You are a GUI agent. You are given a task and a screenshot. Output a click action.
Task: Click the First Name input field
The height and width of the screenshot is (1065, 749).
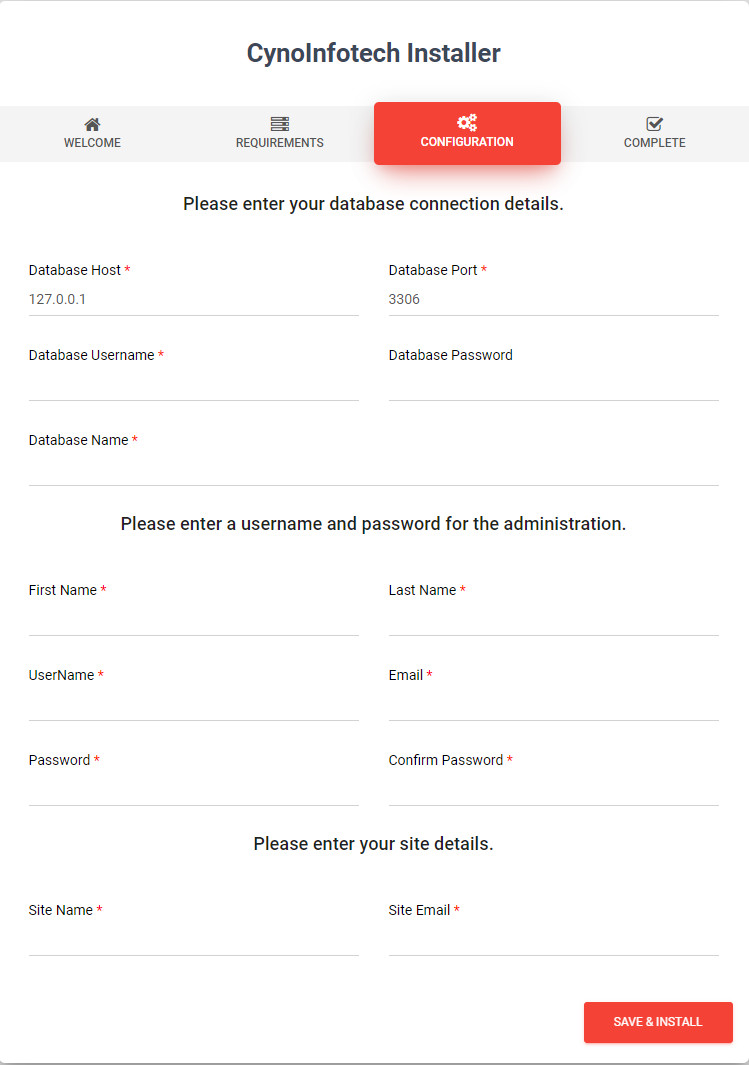pyautogui.click(x=194, y=619)
